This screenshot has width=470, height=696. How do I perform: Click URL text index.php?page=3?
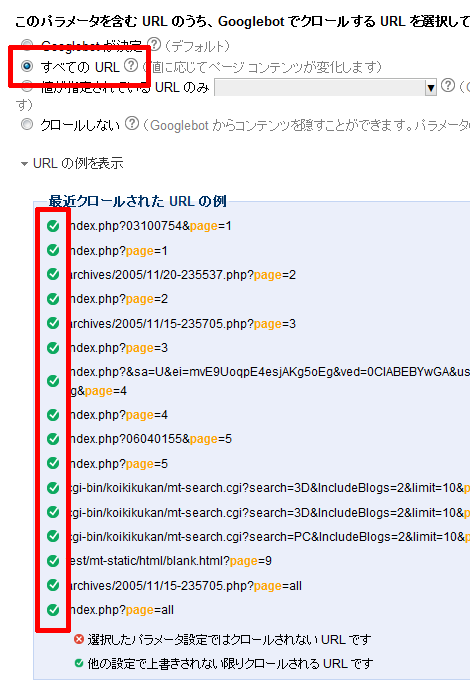[x=119, y=348]
